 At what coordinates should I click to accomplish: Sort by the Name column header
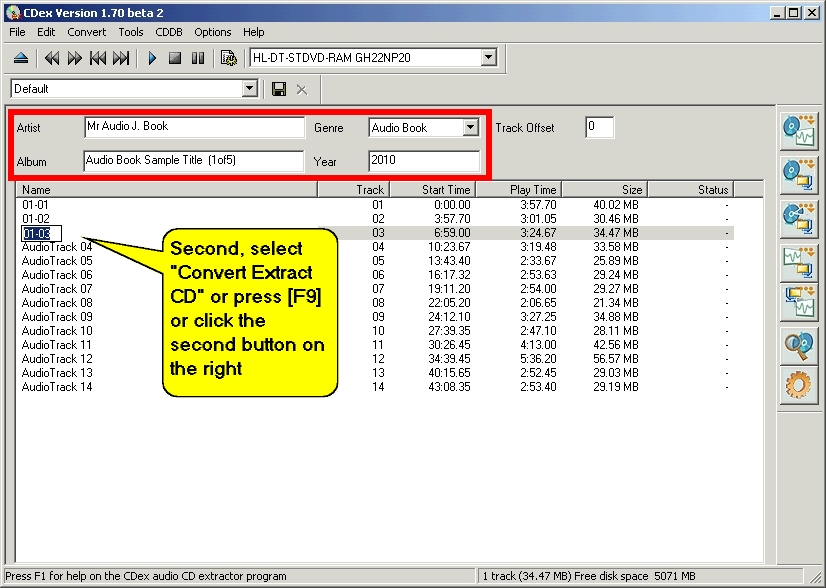pos(166,190)
